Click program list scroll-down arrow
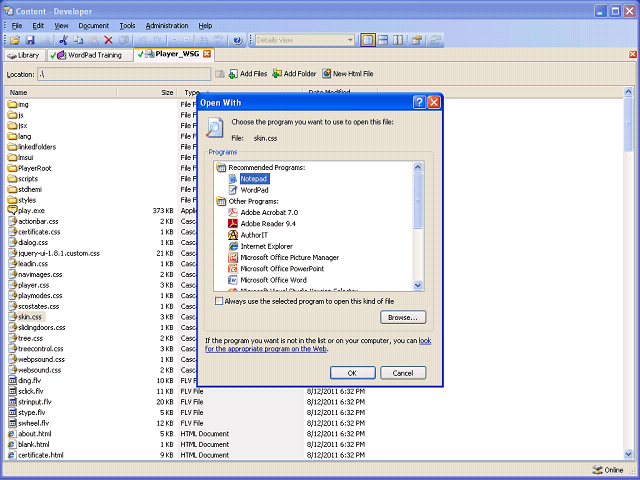The width and height of the screenshot is (640, 480). pos(418,285)
